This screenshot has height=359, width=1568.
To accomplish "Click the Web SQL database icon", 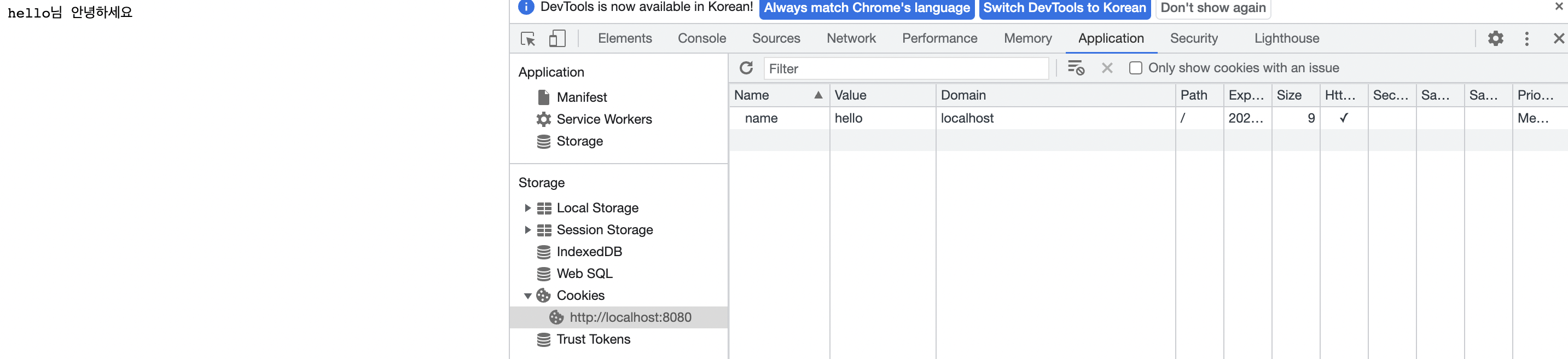I will tap(544, 274).
